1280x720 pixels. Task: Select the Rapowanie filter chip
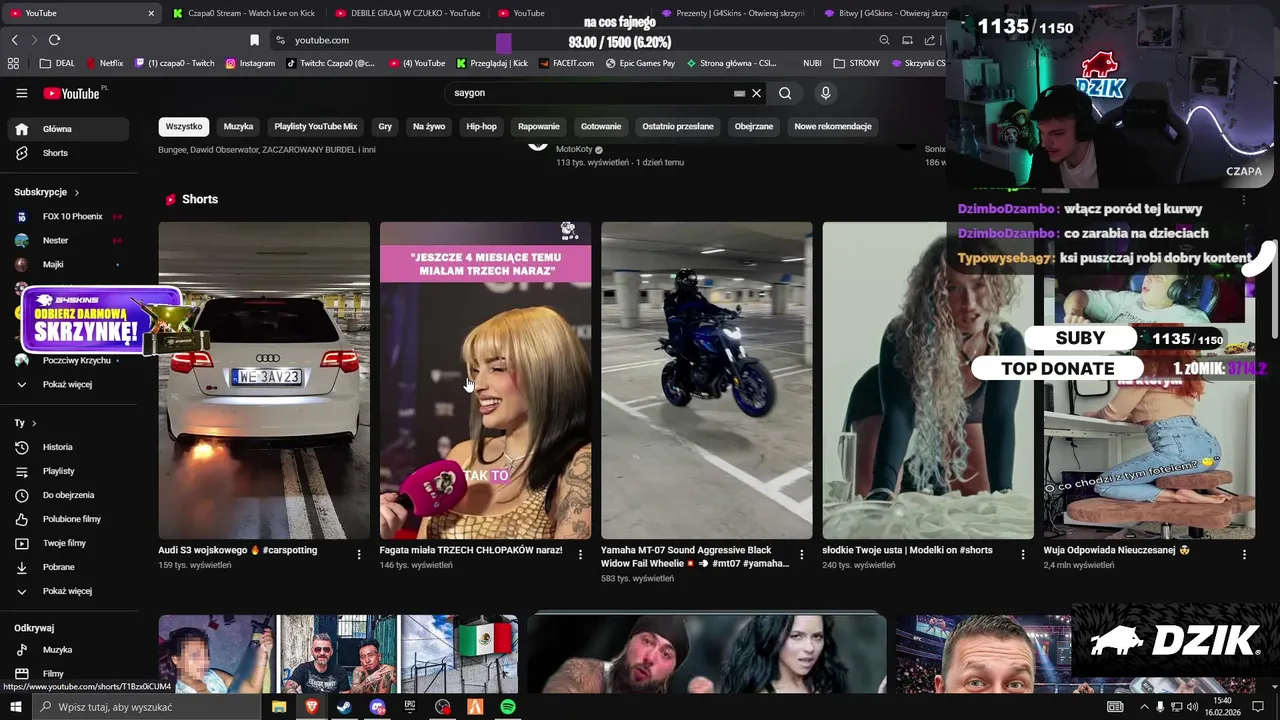coord(539,127)
